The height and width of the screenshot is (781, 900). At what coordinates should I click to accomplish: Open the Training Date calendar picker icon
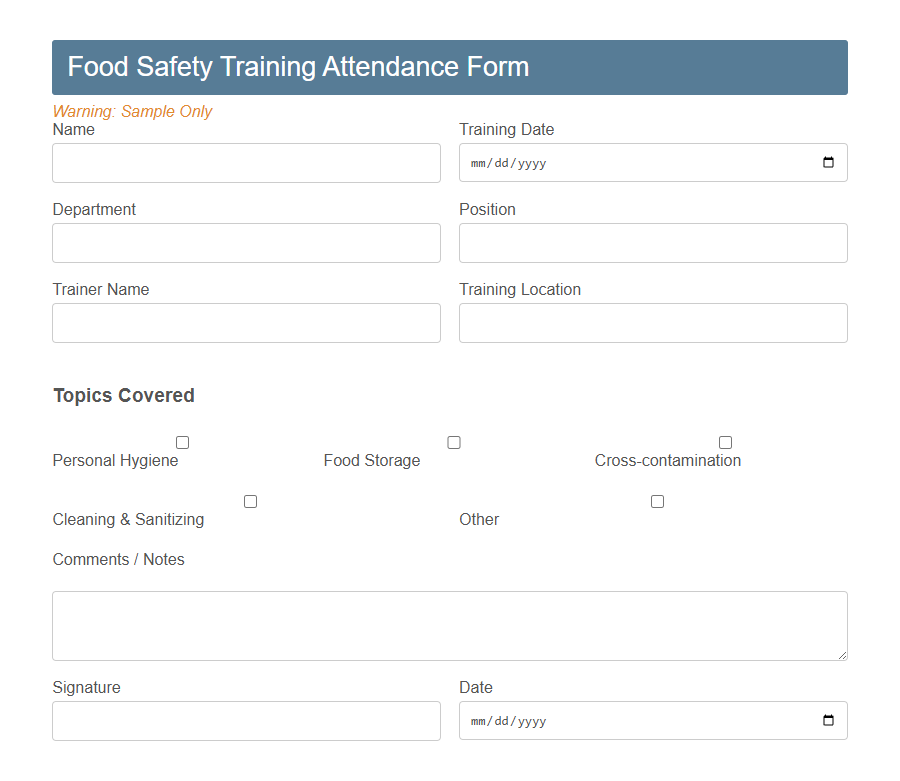pyautogui.click(x=828, y=162)
